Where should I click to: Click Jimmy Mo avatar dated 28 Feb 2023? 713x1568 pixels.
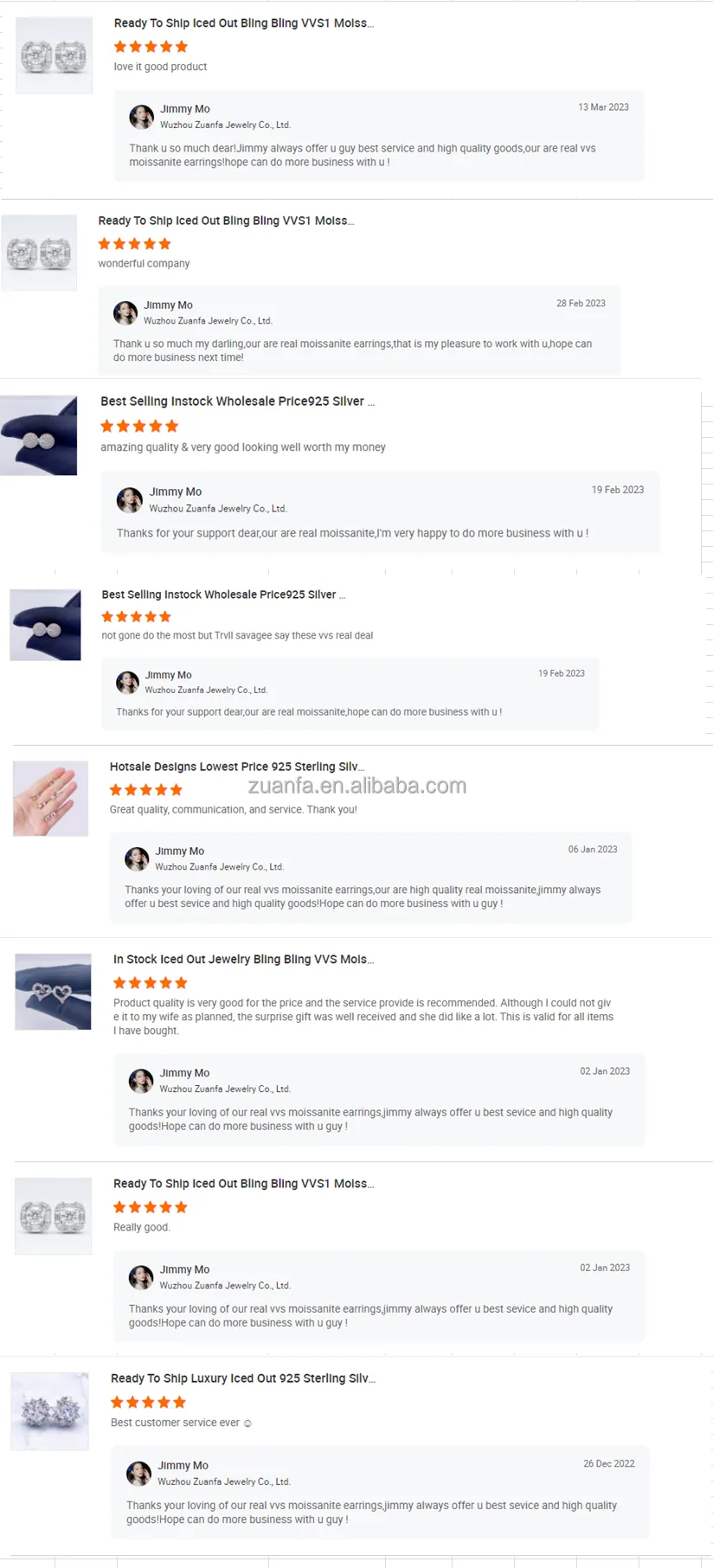[x=125, y=312]
